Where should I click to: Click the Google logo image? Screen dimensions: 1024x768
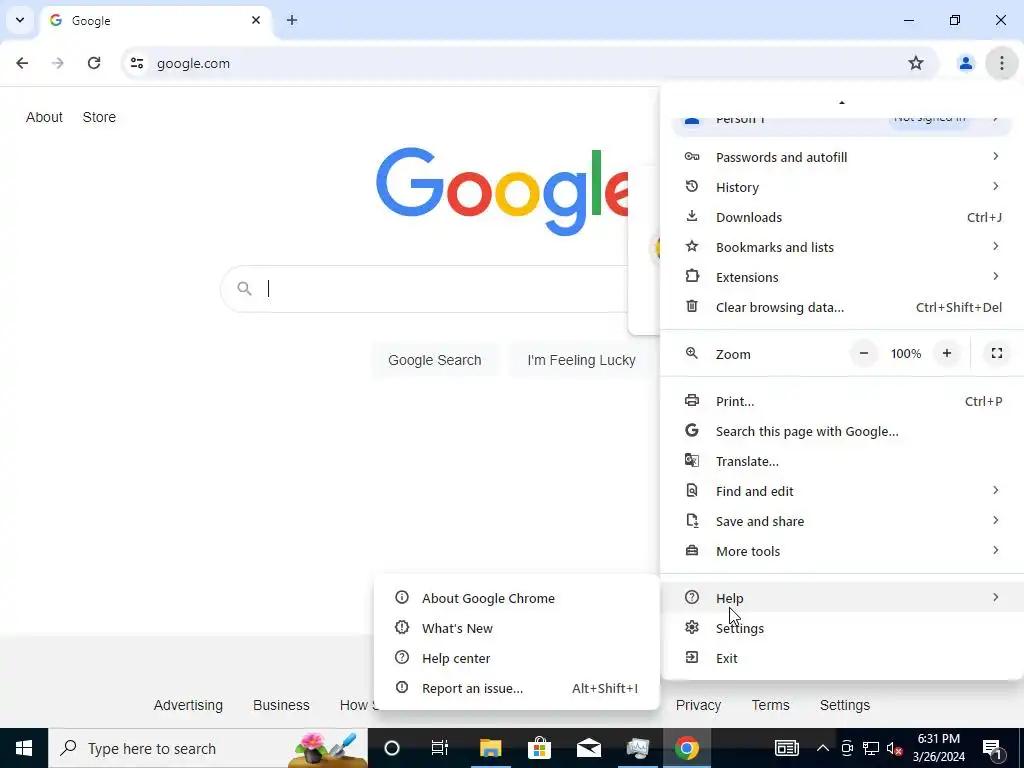point(502,191)
